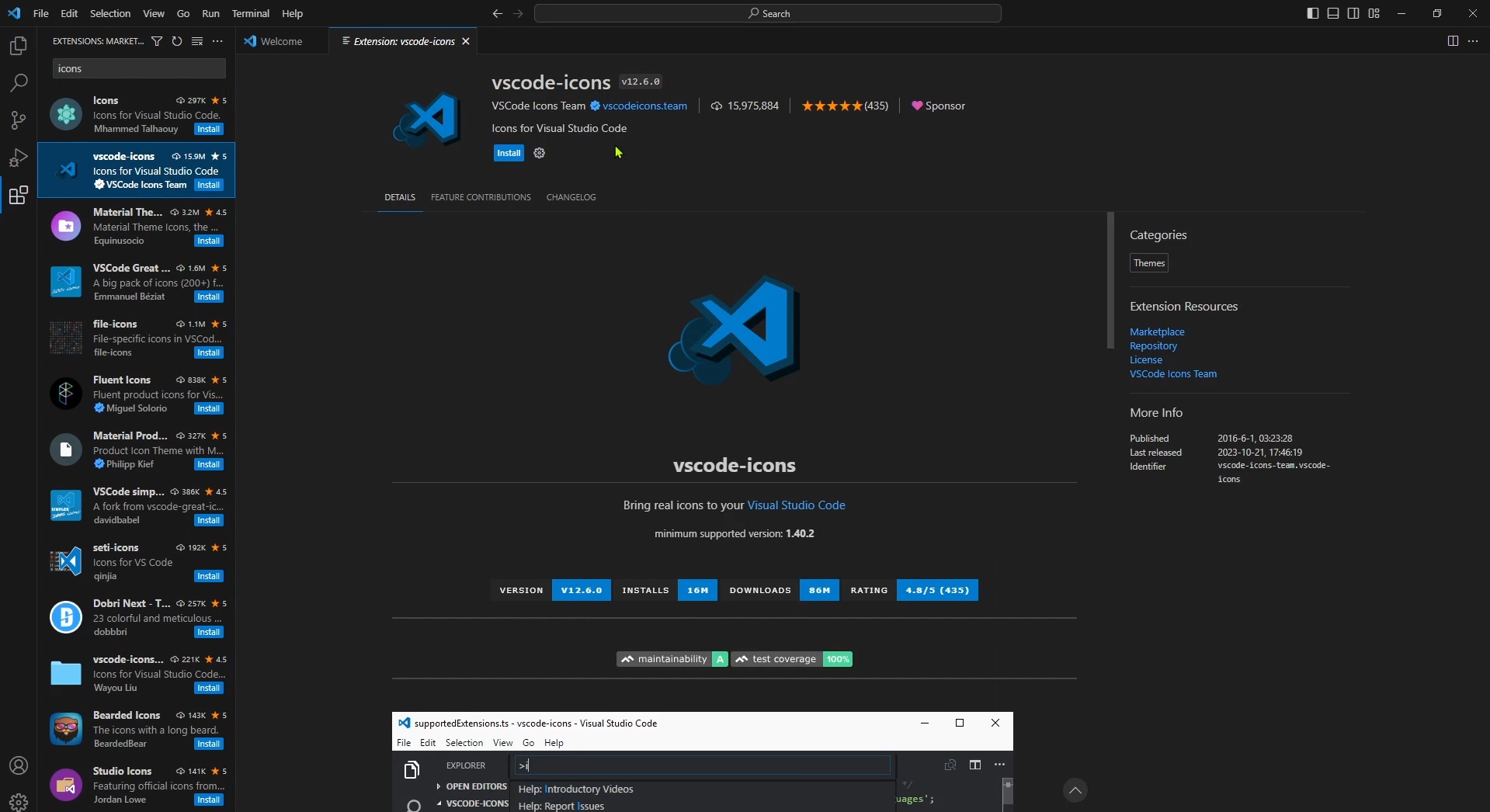
Task: Select the Details tab
Action: click(x=400, y=197)
